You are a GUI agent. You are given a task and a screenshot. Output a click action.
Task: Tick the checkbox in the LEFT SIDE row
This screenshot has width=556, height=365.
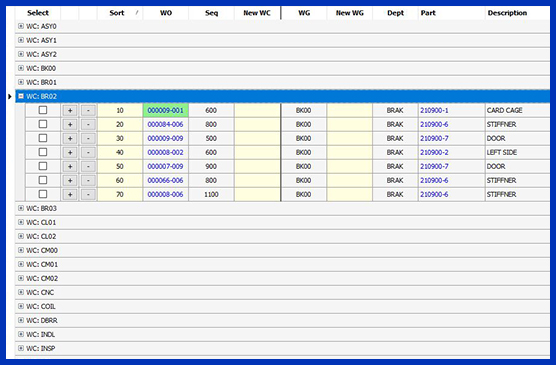tap(43, 152)
